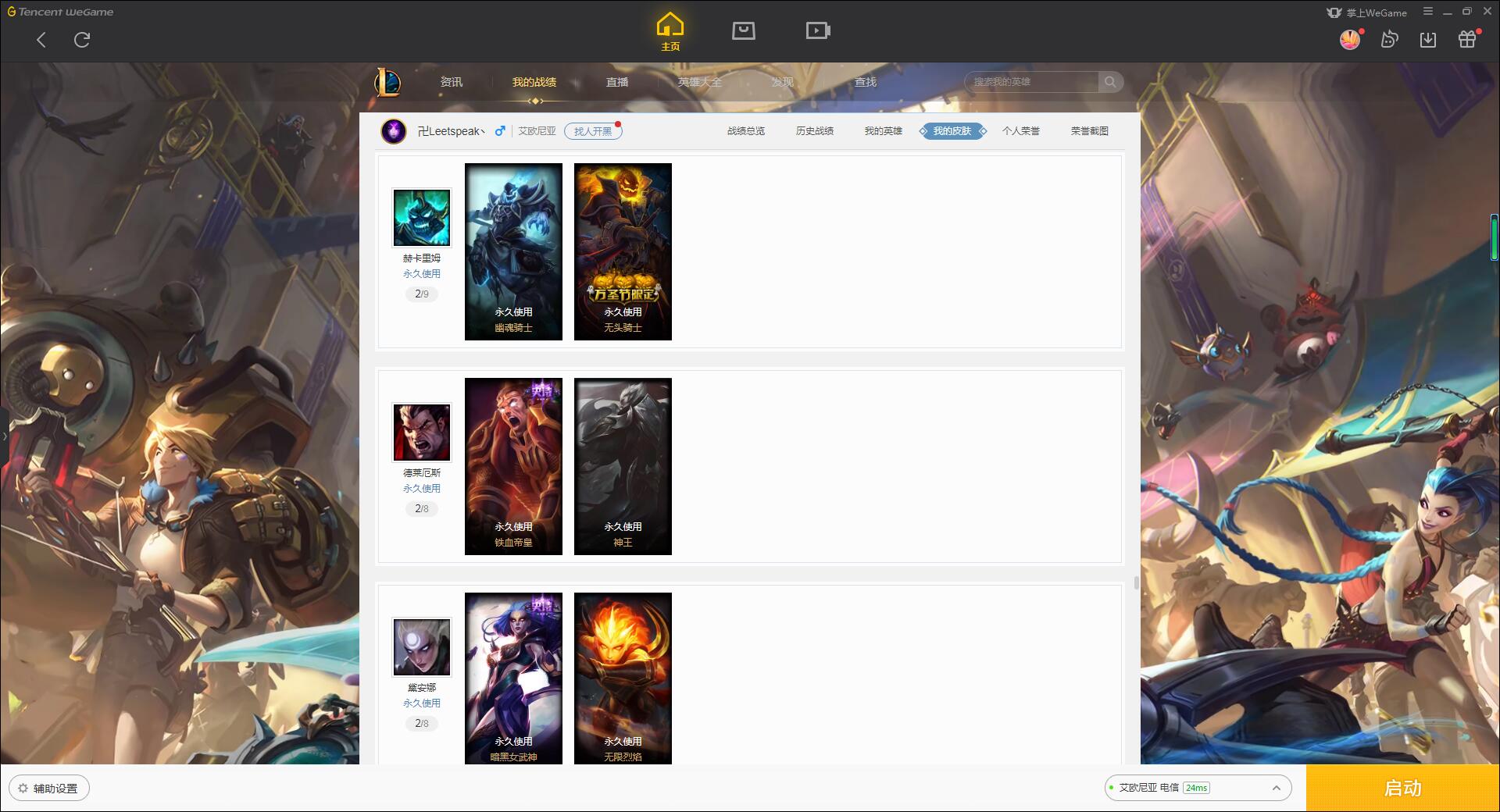
Task: Open the 英雄大全 tab
Action: (700, 82)
